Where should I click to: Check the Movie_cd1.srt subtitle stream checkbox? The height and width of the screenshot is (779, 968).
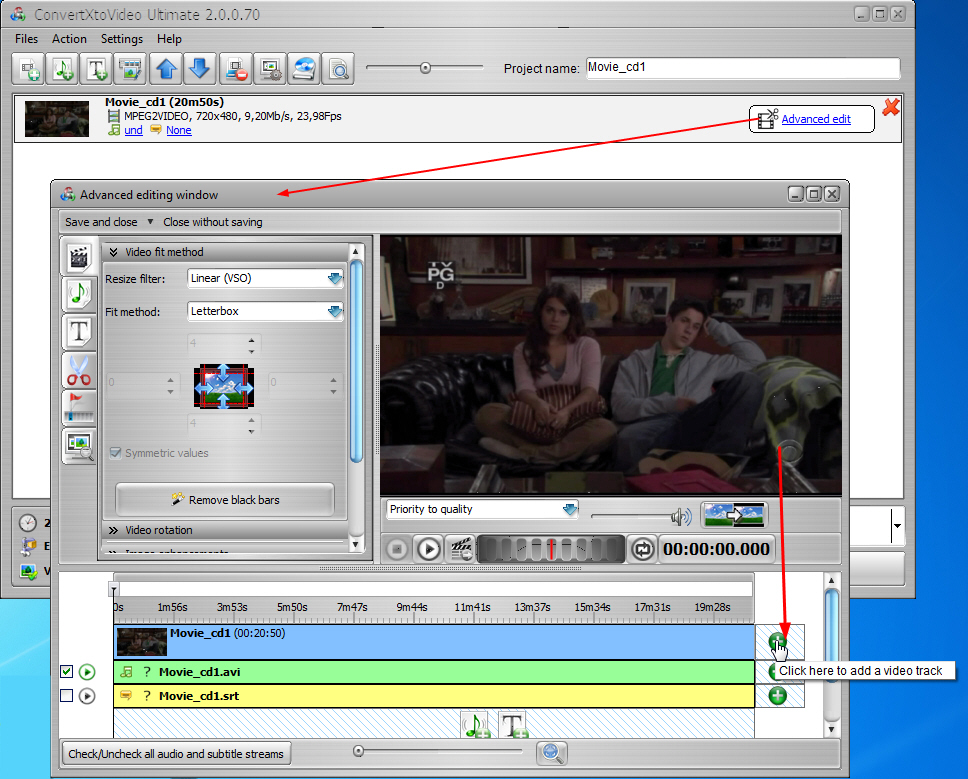(x=67, y=696)
